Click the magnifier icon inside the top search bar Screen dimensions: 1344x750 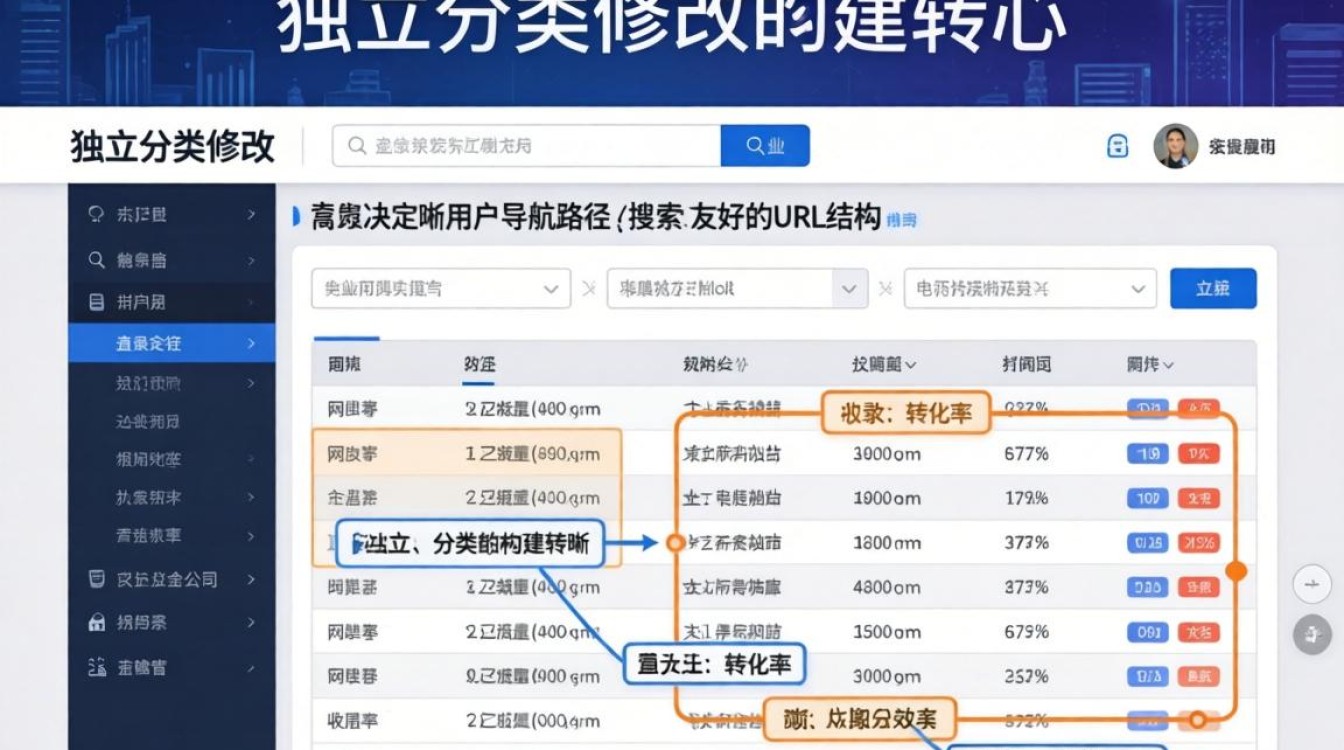click(355, 145)
